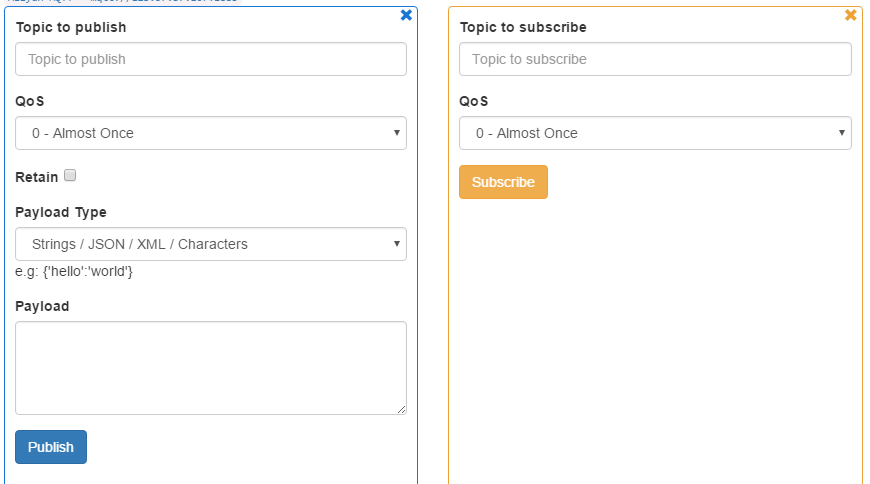
Task: Click the Payload Type label
Action: (x=61, y=212)
